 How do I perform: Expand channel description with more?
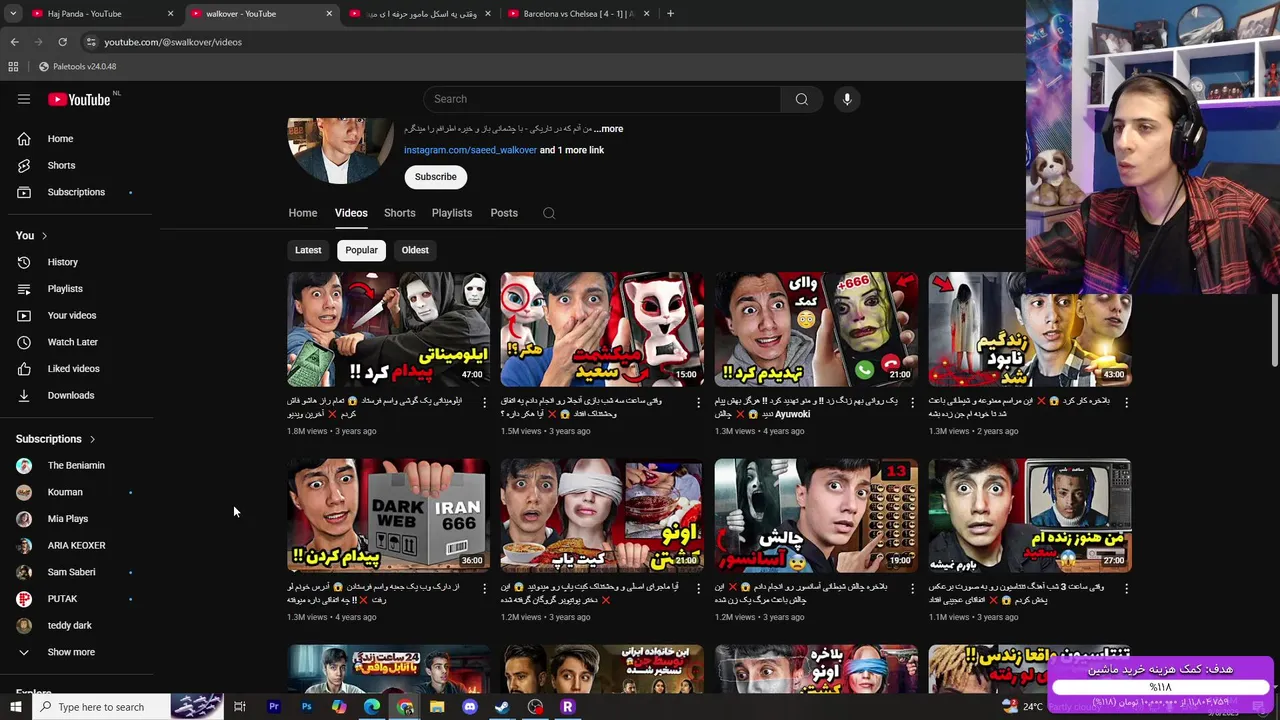click(606, 129)
